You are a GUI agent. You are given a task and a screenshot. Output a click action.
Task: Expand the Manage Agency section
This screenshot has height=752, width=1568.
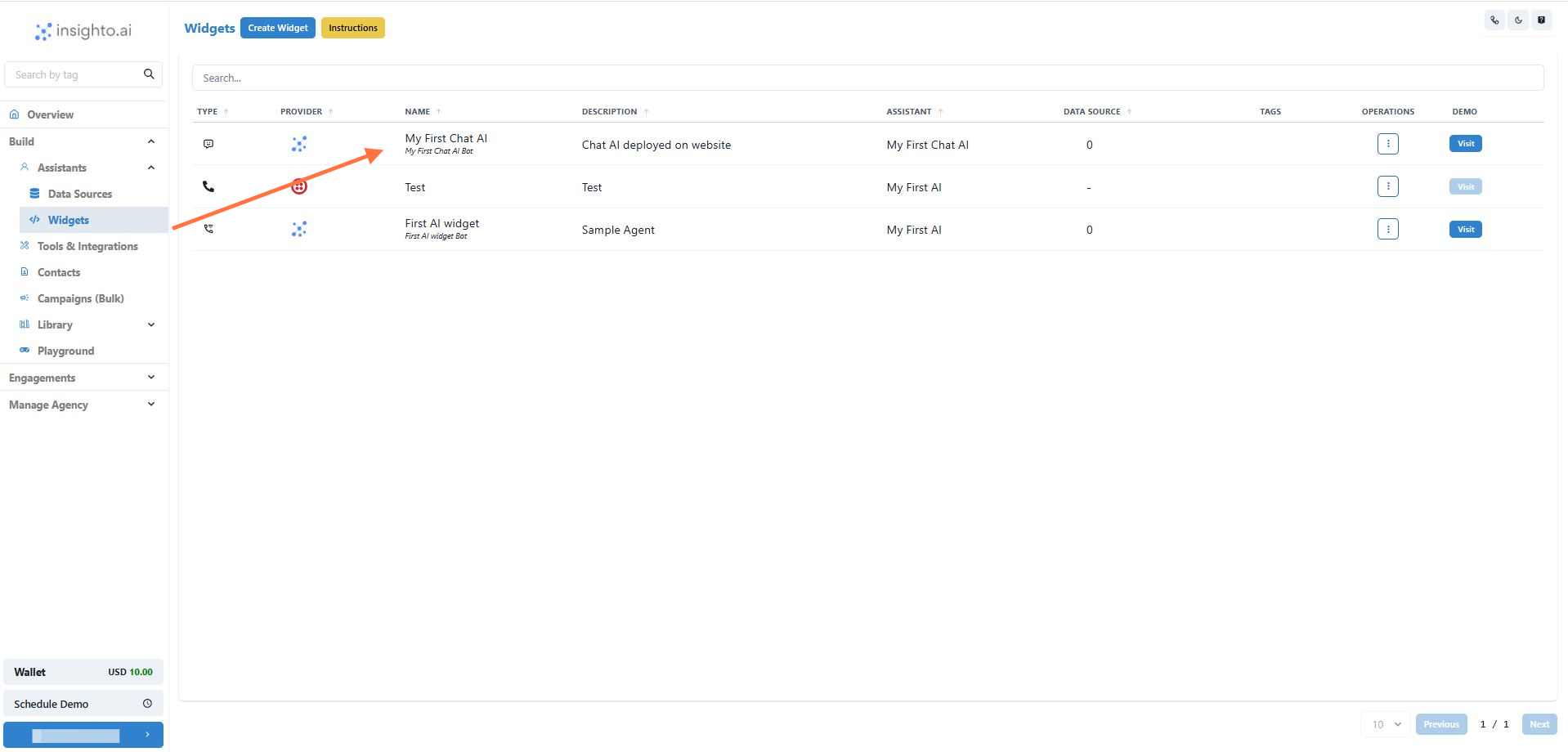(151, 404)
